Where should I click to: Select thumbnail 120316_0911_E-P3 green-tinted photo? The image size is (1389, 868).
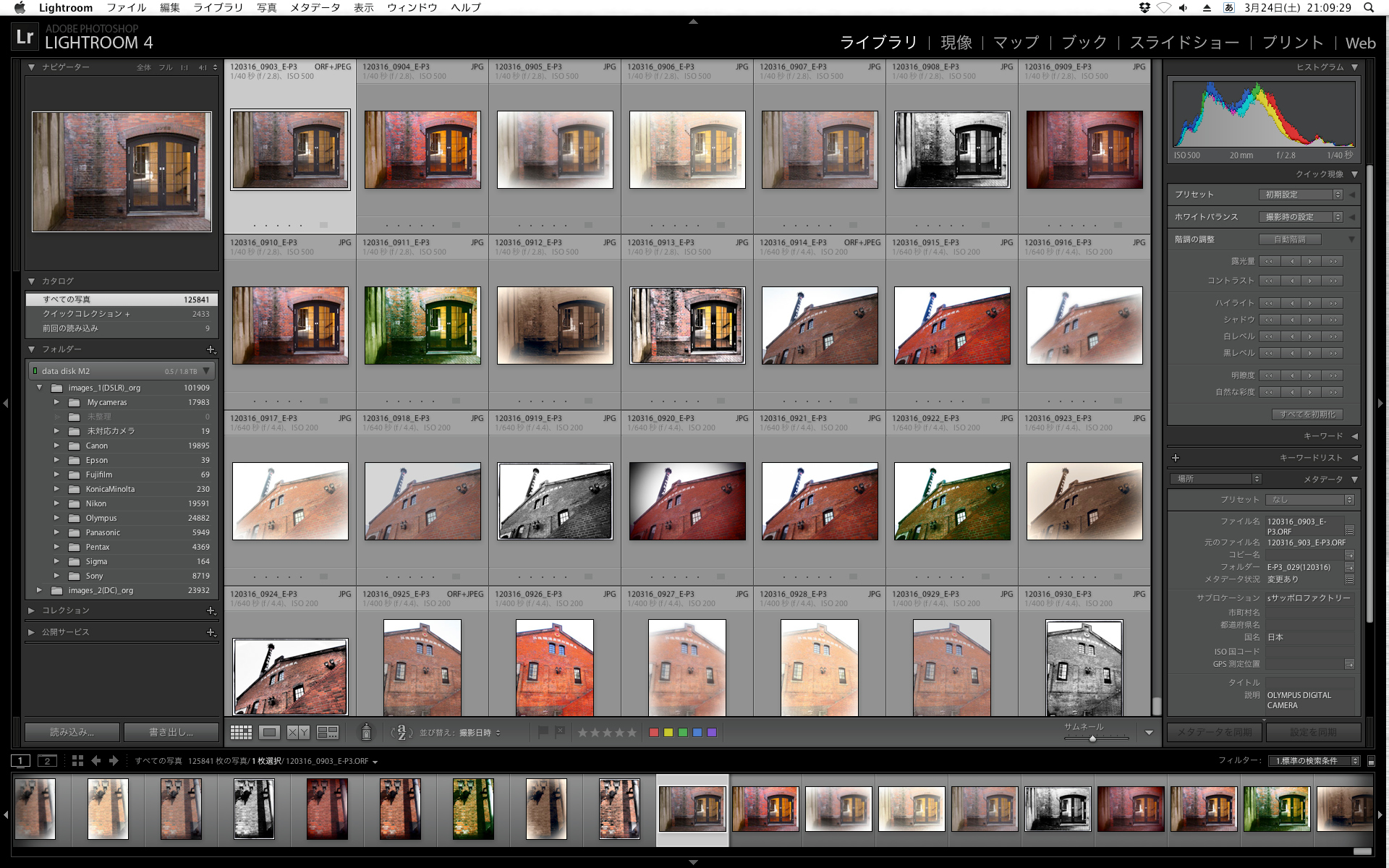pos(422,325)
